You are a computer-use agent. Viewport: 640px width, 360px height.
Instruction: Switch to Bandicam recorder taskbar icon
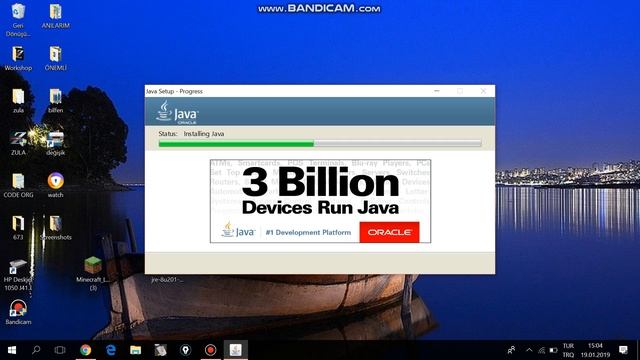(210, 350)
